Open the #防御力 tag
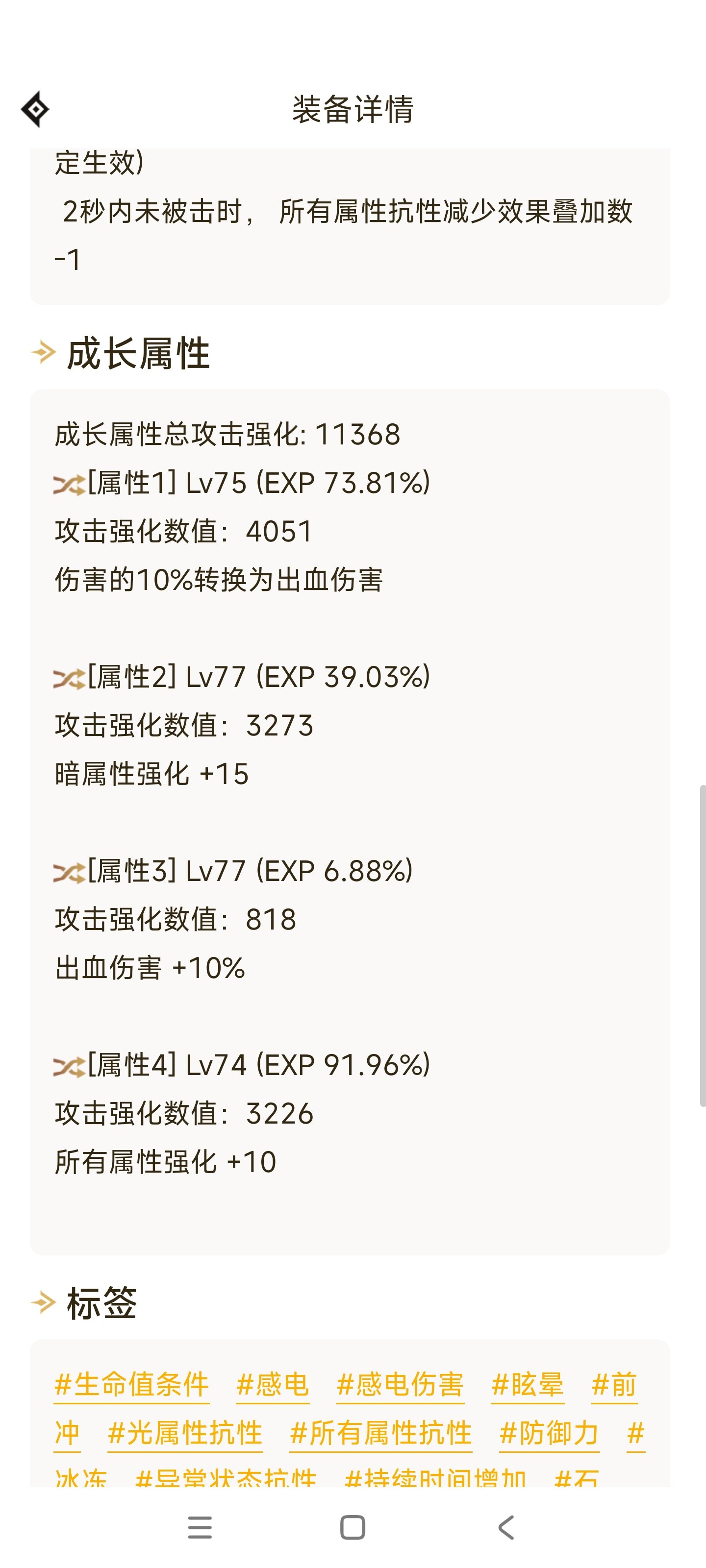The image size is (706, 1568). (x=550, y=1433)
